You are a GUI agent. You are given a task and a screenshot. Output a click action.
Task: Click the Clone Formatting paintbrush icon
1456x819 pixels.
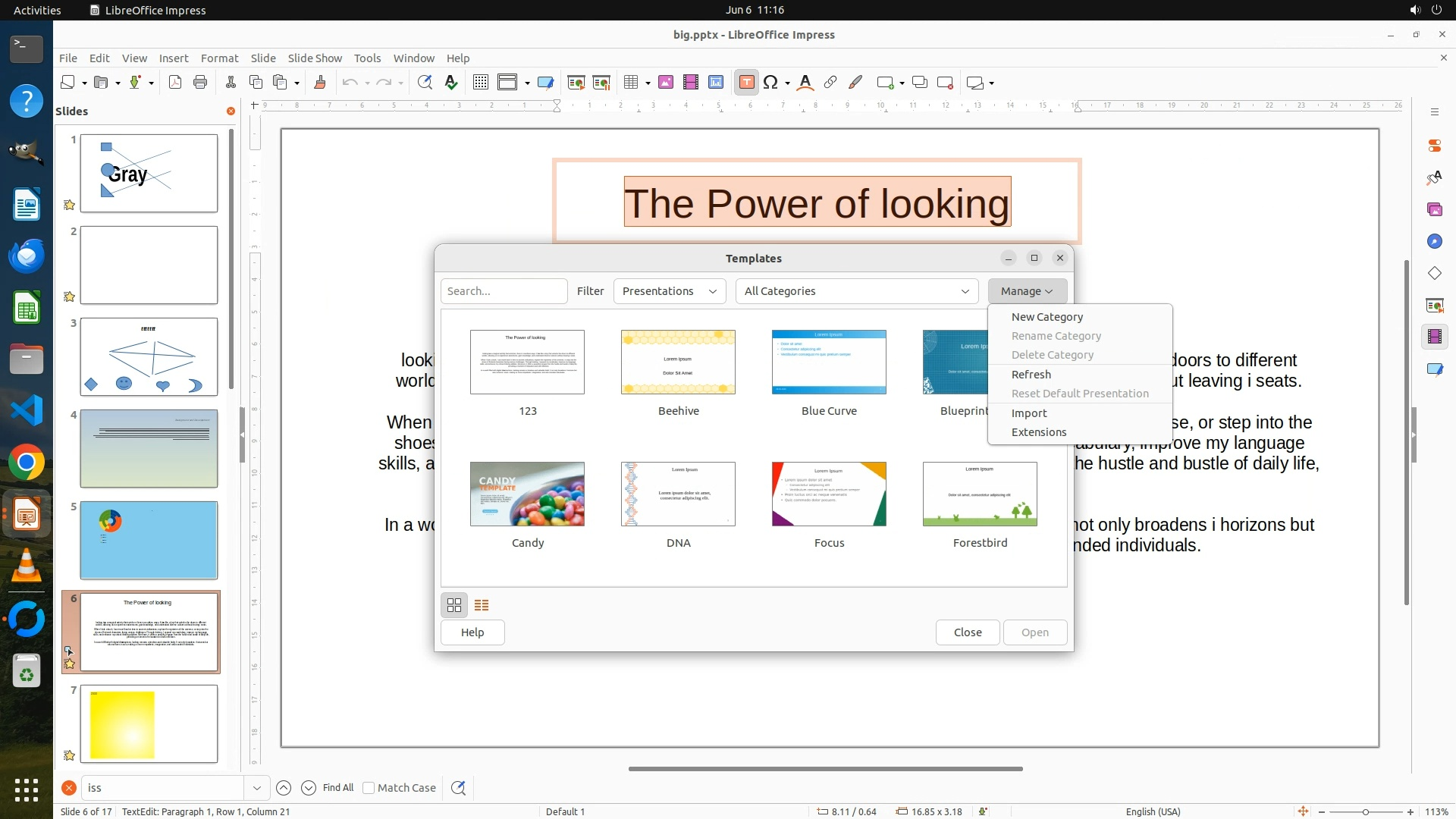320,83
